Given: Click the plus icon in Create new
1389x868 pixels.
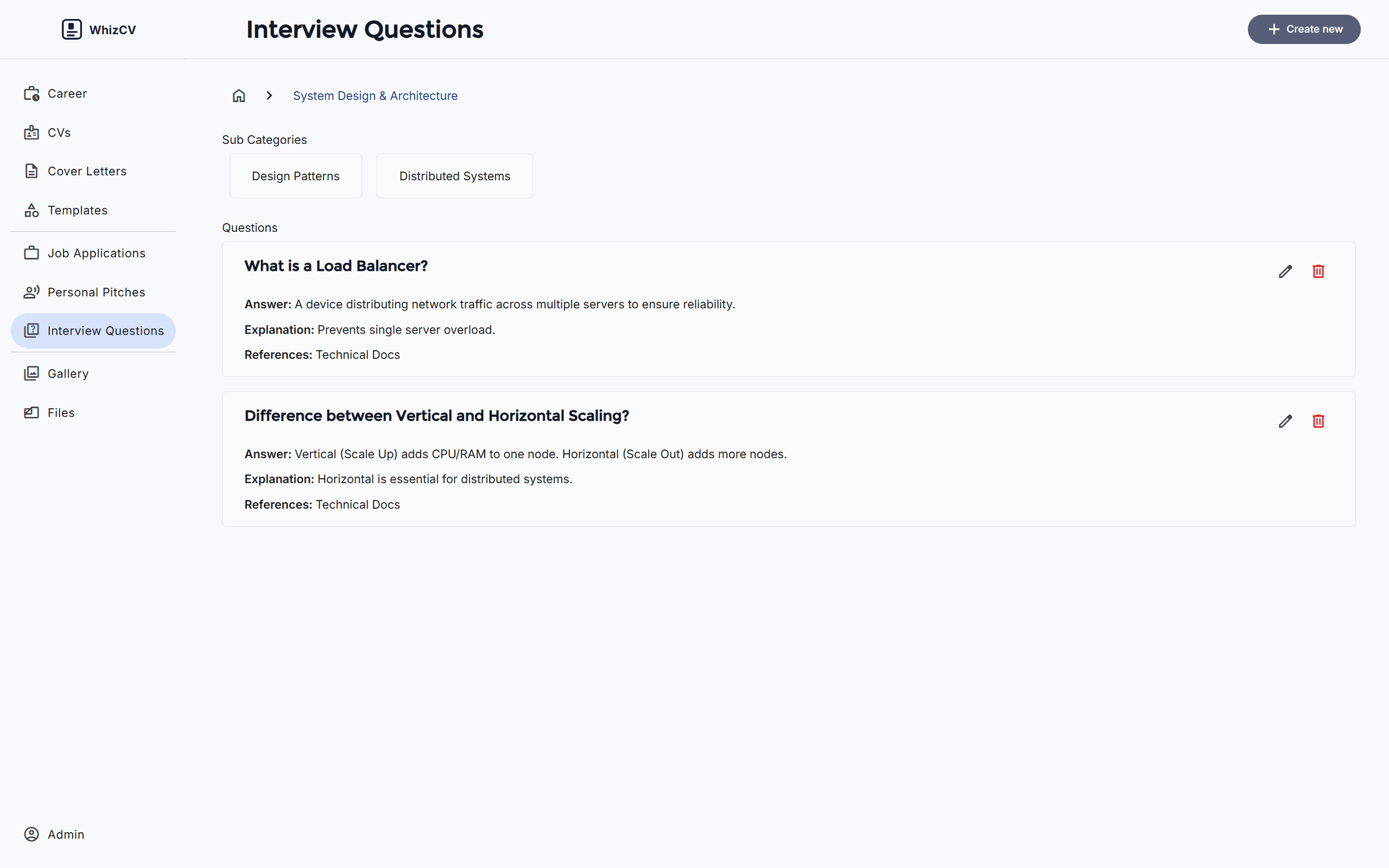Looking at the screenshot, I should coord(1273,29).
